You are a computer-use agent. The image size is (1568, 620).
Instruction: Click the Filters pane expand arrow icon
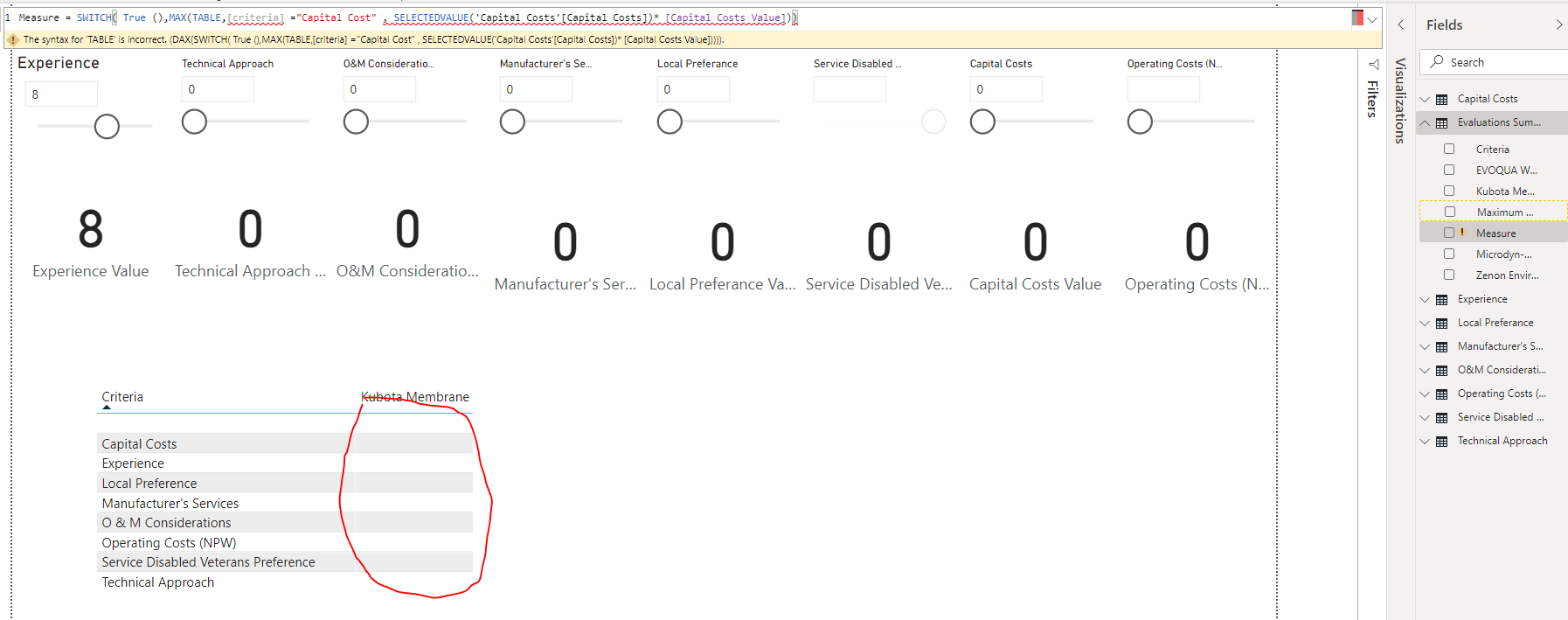click(1374, 64)
